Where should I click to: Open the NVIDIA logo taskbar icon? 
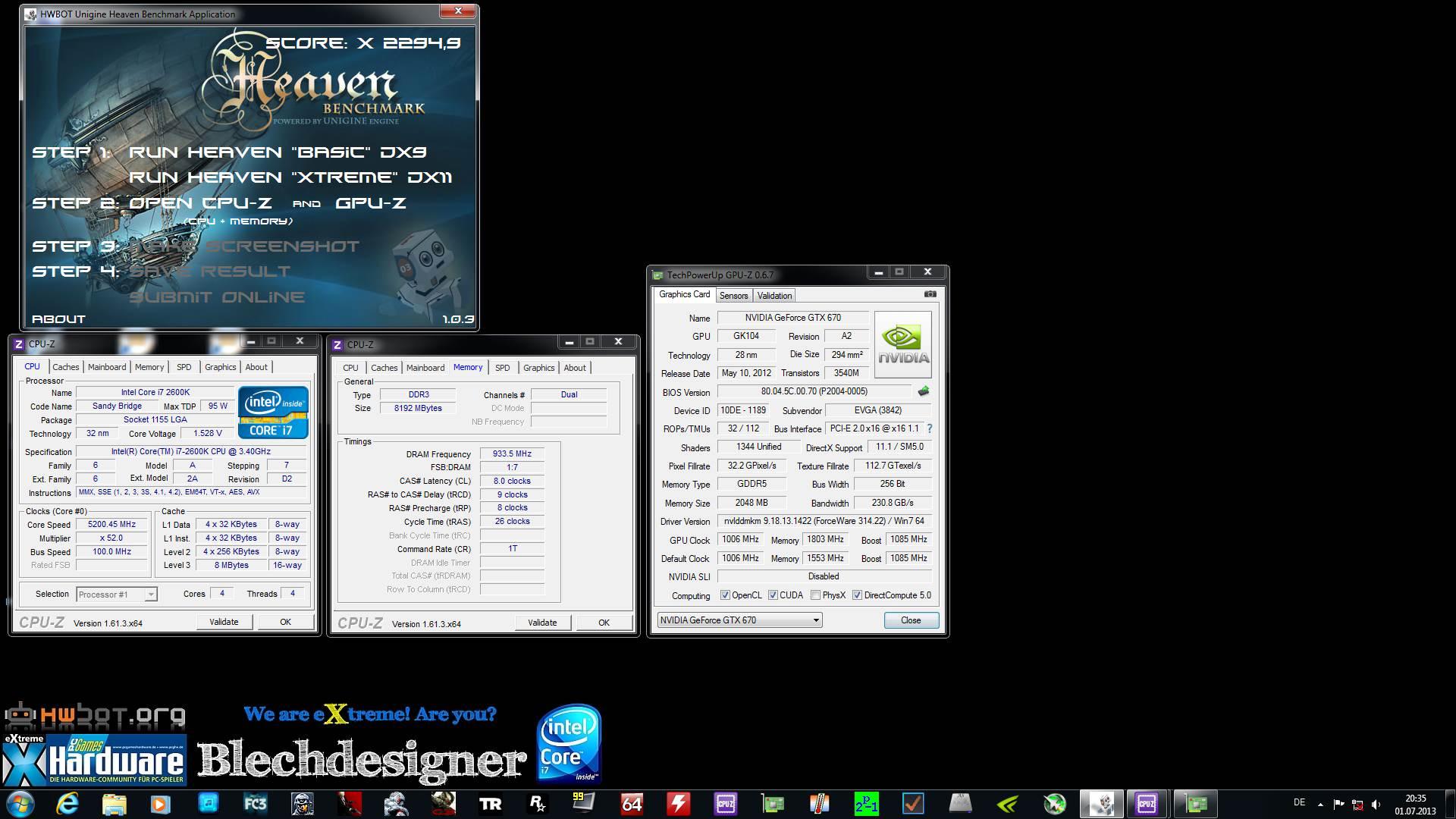[x=1007, y=803]
